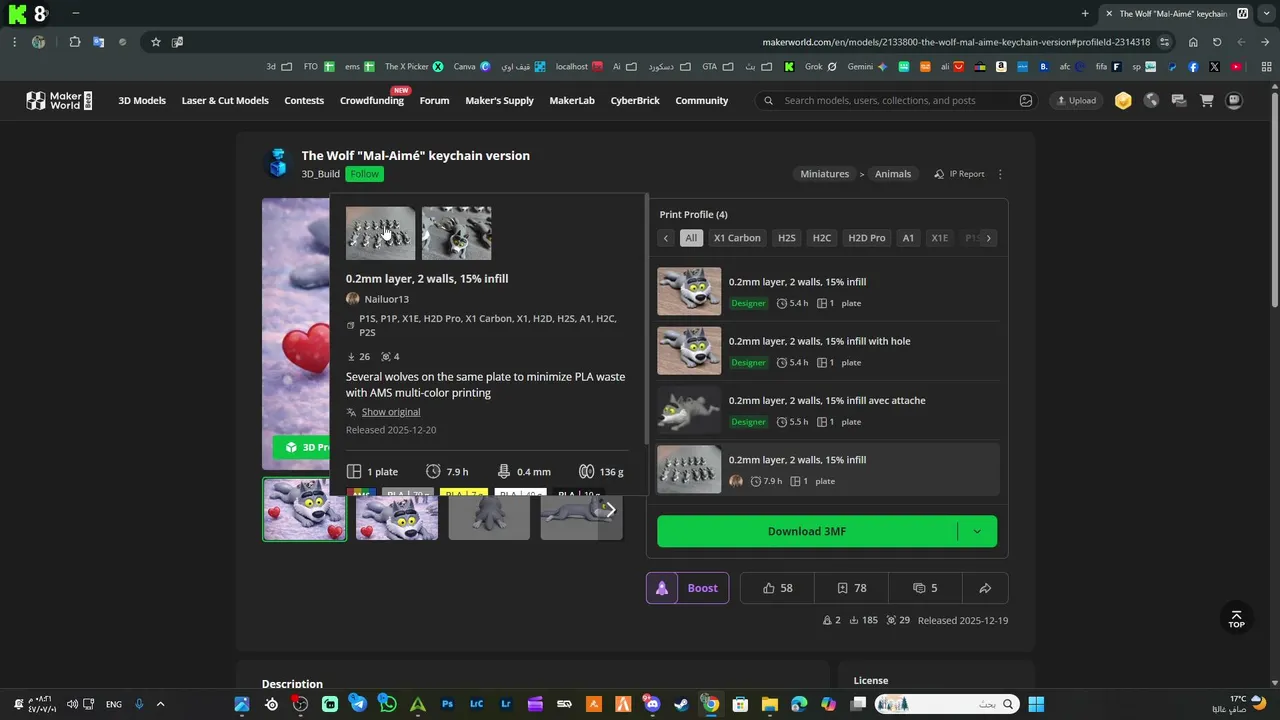Select the X1E printer filter
Viewport: 1280px width, 720px height.
[940, 238]
